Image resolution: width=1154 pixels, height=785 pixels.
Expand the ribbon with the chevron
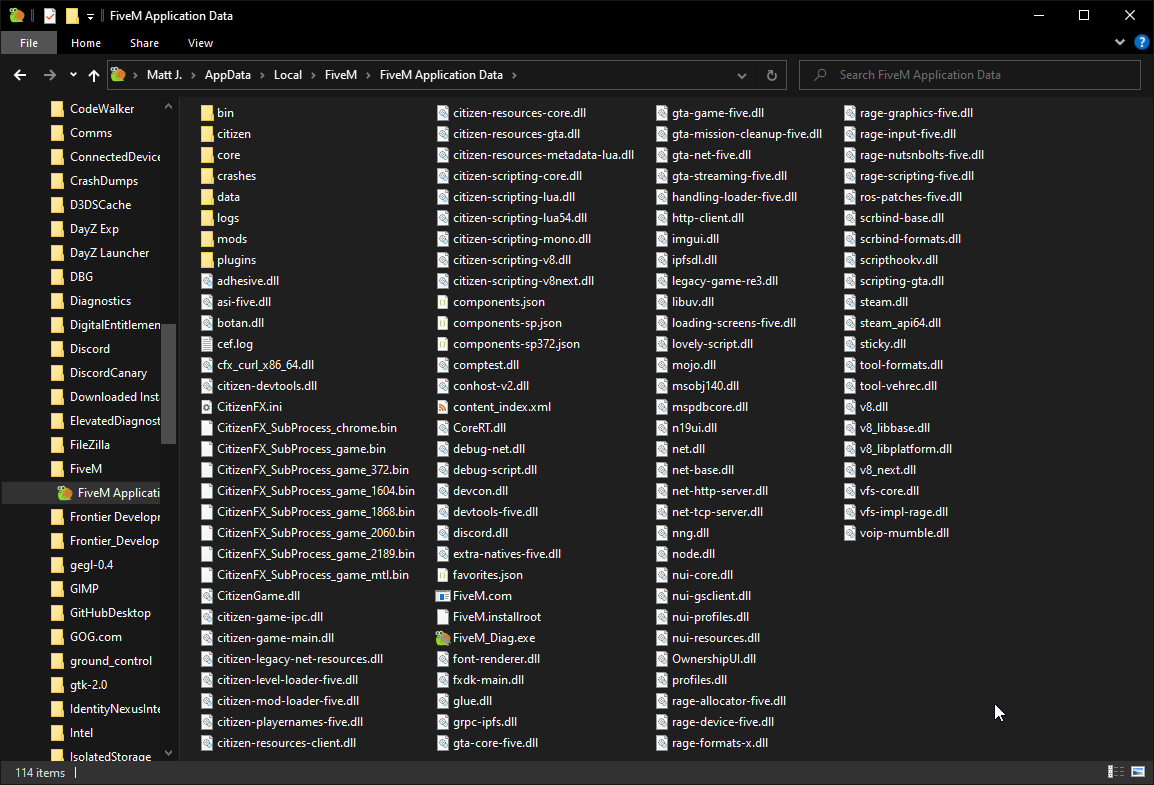(x=1120, y=42)
